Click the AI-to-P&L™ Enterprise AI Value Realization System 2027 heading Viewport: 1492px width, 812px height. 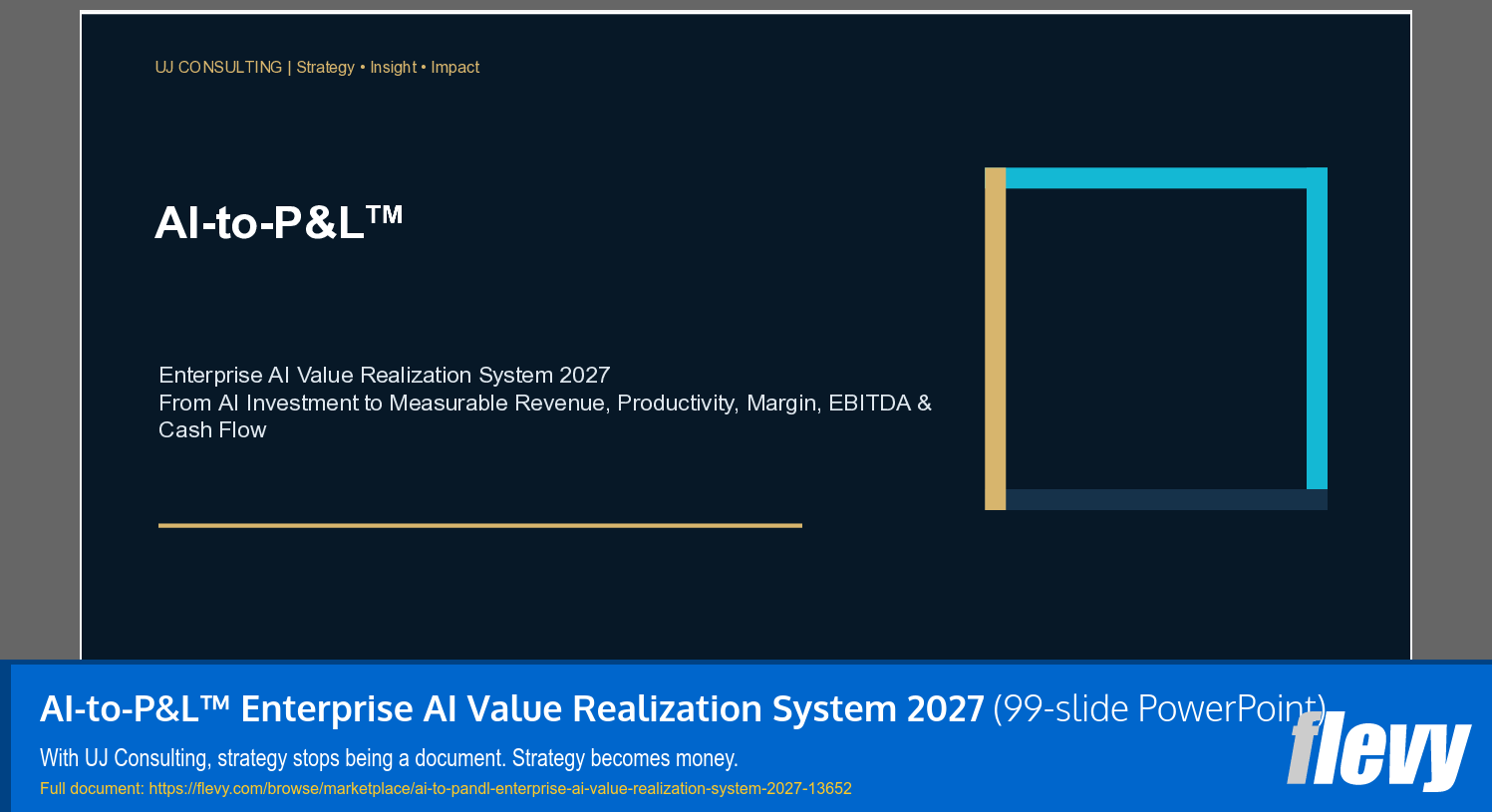tap(512, 708)
